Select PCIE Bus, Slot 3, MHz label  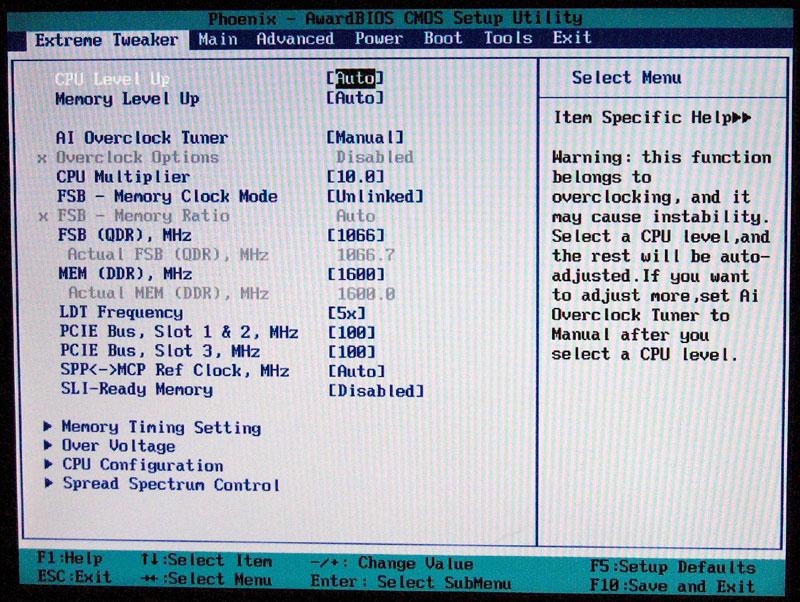160,351
